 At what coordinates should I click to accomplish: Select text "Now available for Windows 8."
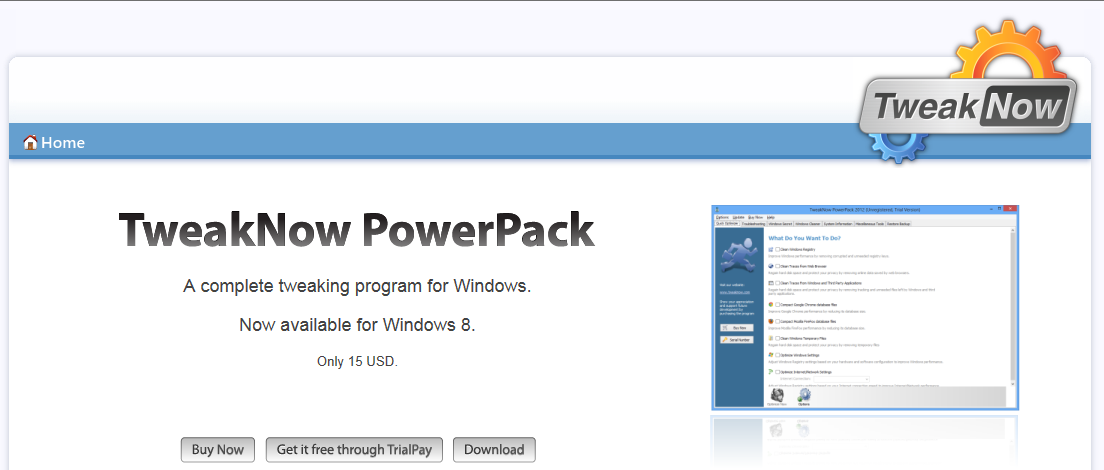coord(357,324)
